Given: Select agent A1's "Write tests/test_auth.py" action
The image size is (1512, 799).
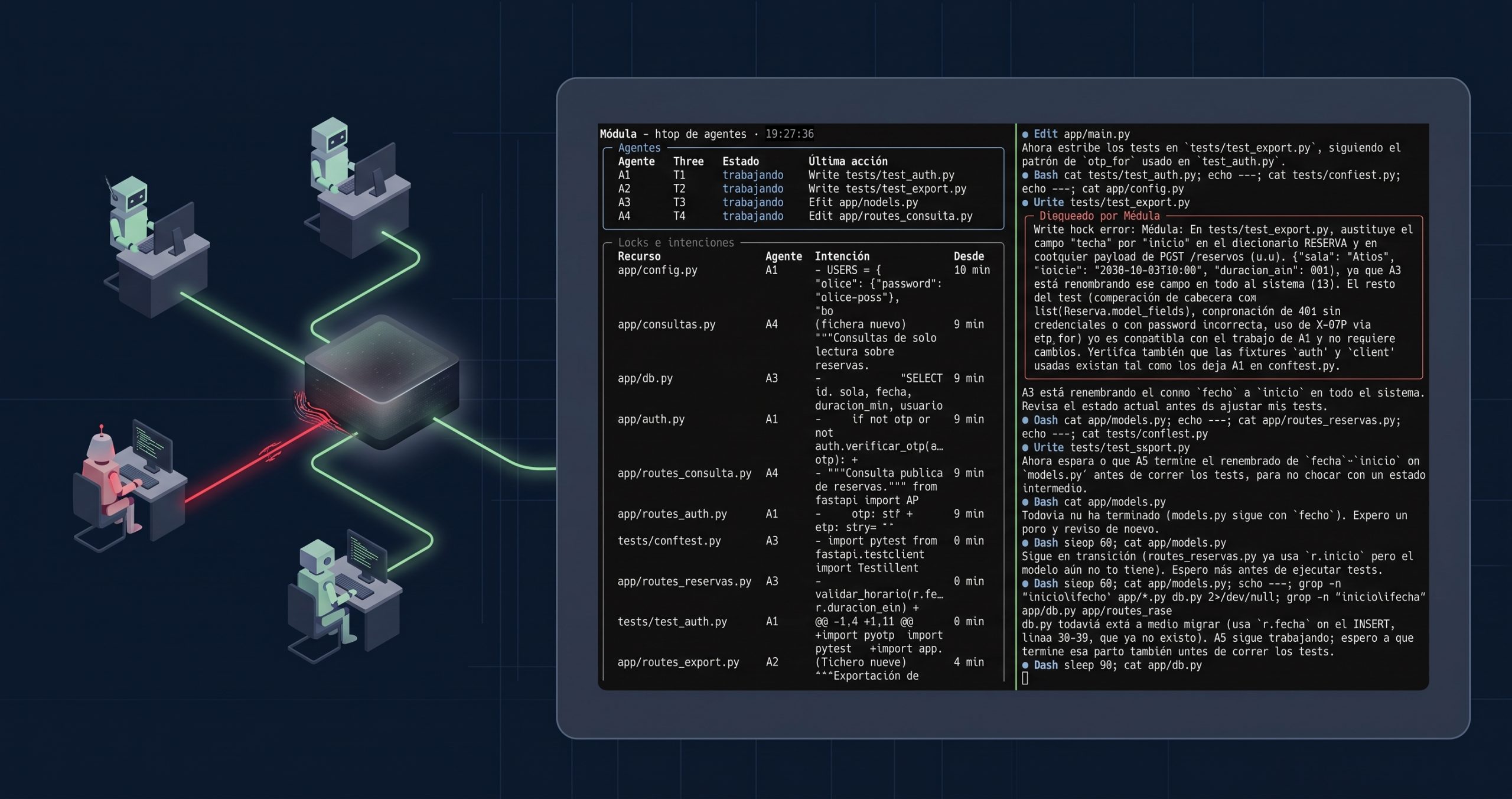Looking at the screenshot, I should pyautogui.click(x=881, y=175).
